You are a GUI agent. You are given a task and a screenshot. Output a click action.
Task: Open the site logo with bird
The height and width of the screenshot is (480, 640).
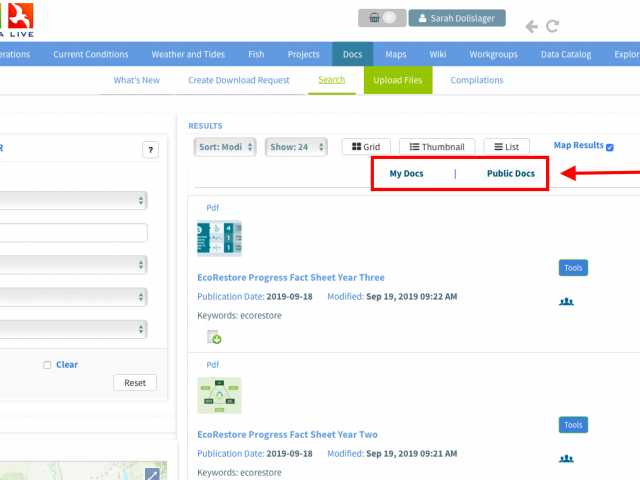20,16
